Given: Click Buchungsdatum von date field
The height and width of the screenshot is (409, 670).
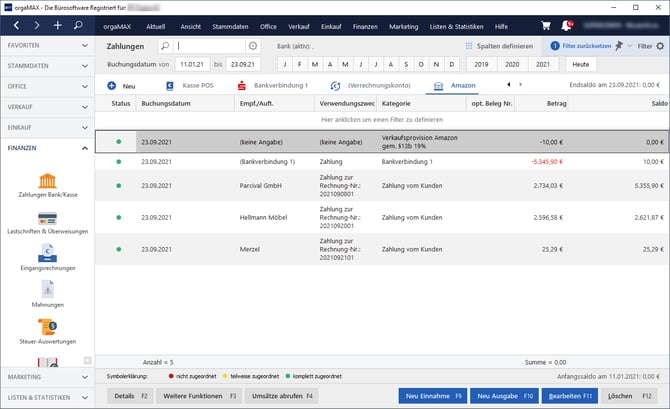Looking at the screenshot, I should [192, 65].
